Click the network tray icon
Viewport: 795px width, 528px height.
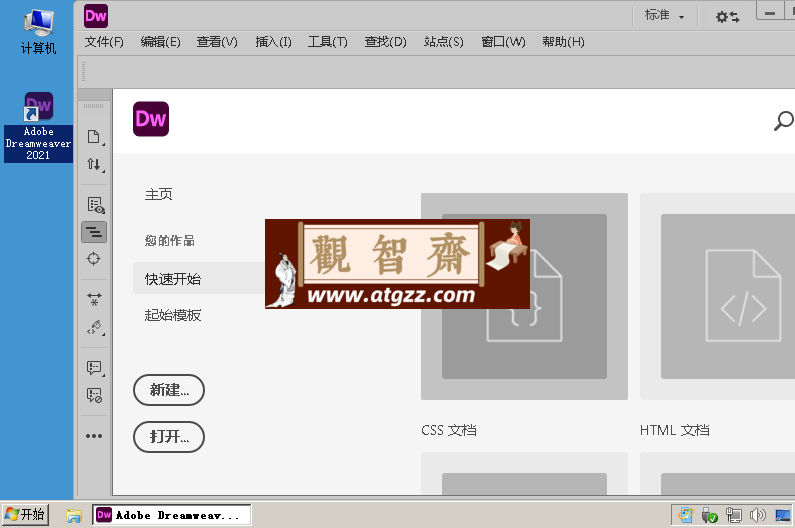point(734,515)
